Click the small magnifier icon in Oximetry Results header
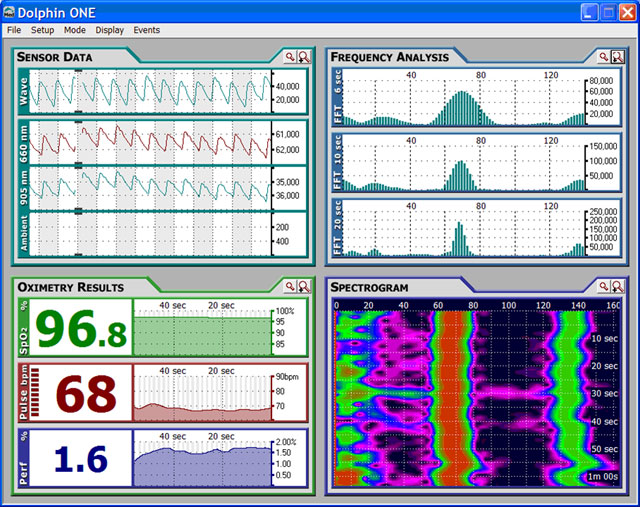The image size is (640, 507). pyautogui.click(x=290, y=286)
